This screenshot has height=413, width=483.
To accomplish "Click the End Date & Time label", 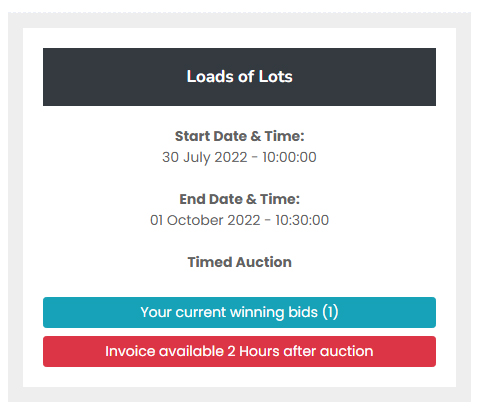I will pos(239,199).
